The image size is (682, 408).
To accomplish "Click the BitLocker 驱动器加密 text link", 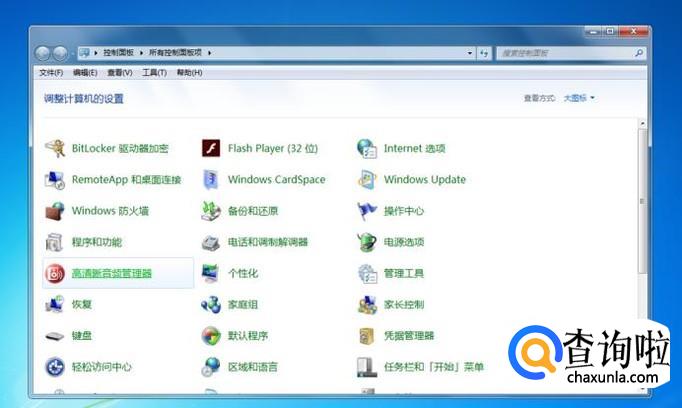I will tap(120, 148).
